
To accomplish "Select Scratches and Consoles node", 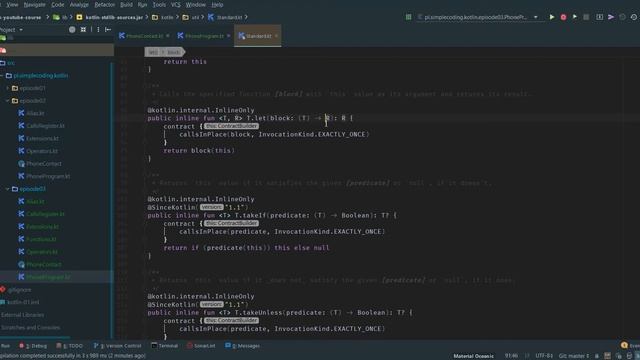I will 30,328.
